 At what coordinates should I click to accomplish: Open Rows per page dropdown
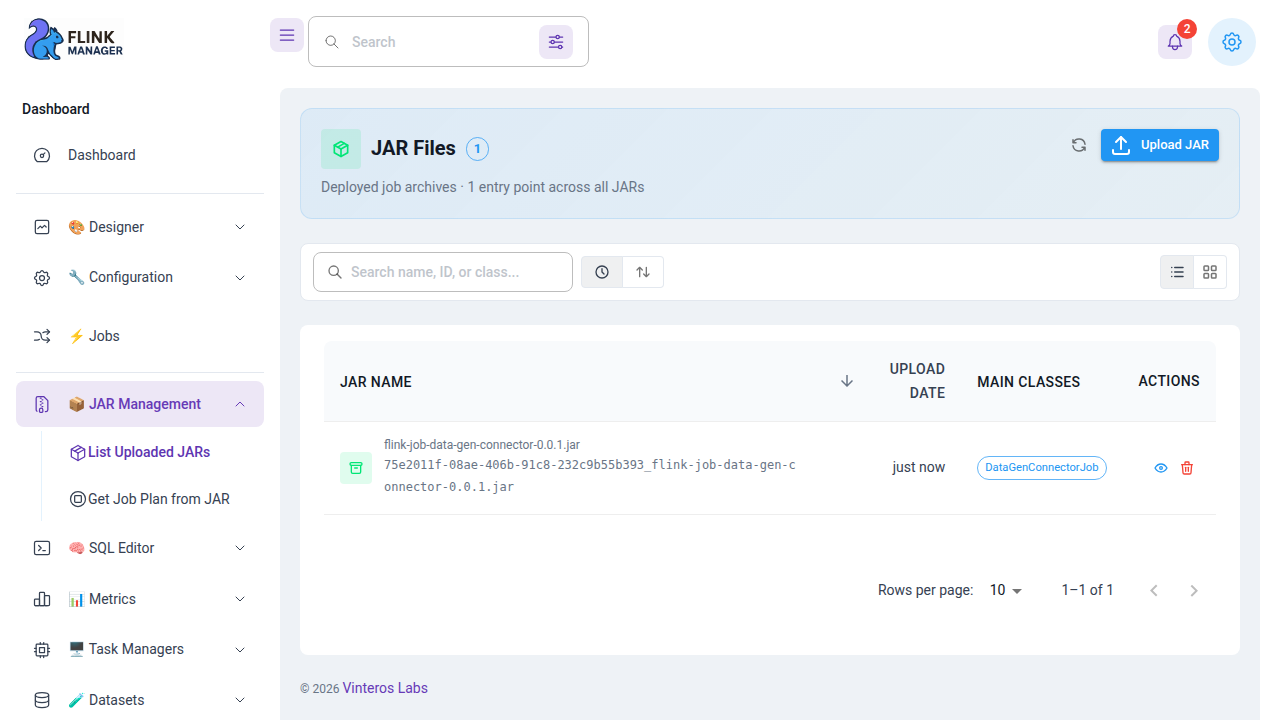1006,590
